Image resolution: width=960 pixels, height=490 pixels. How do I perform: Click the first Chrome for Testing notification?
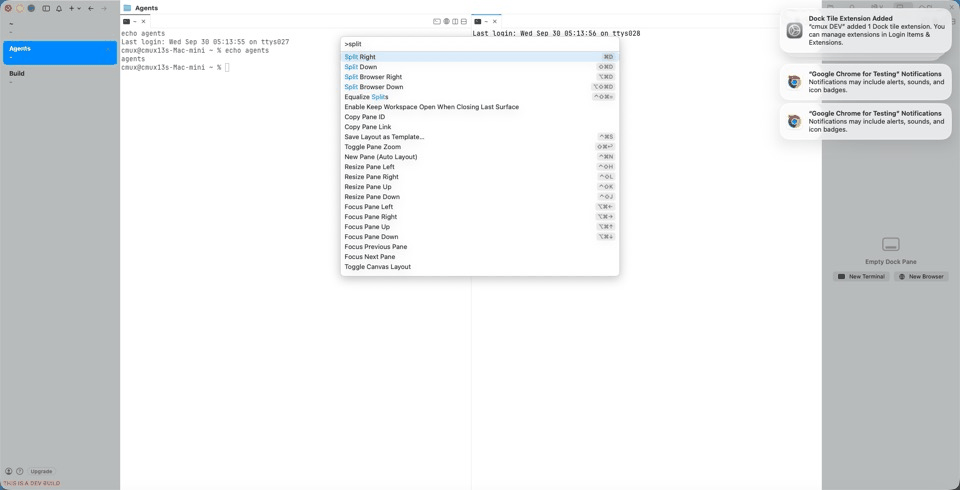click(866, 81)
